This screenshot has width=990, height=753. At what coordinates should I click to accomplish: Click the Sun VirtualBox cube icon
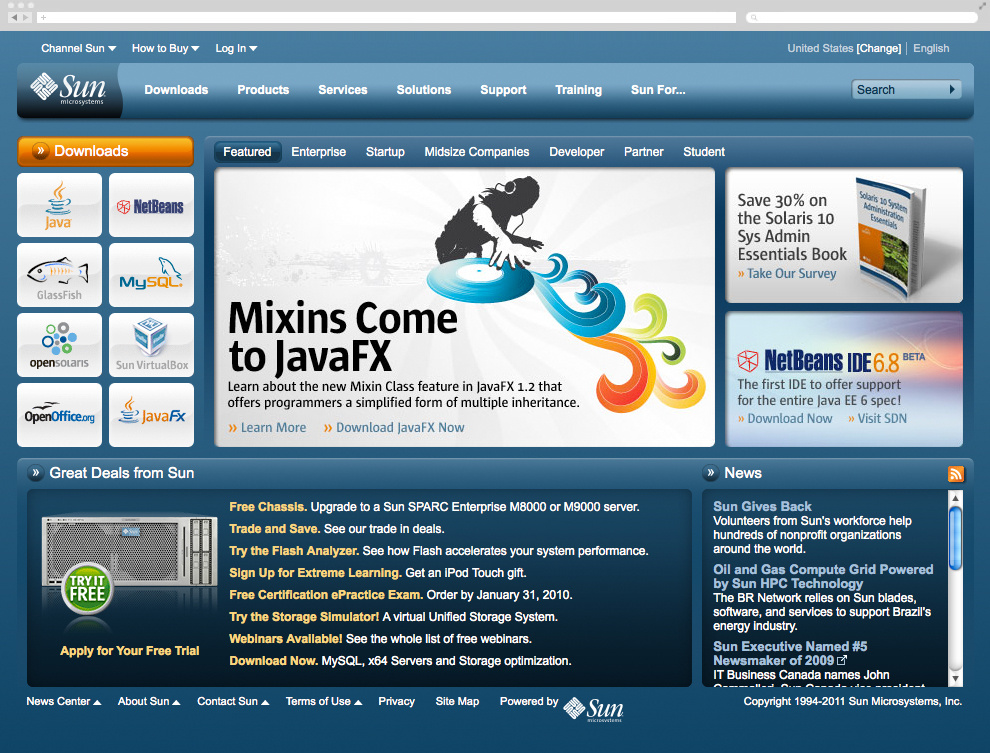pos(151,345)
